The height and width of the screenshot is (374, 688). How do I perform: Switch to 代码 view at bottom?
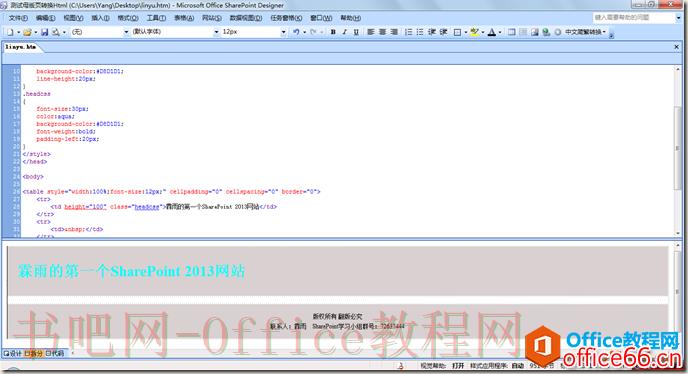tap(55, 353)
